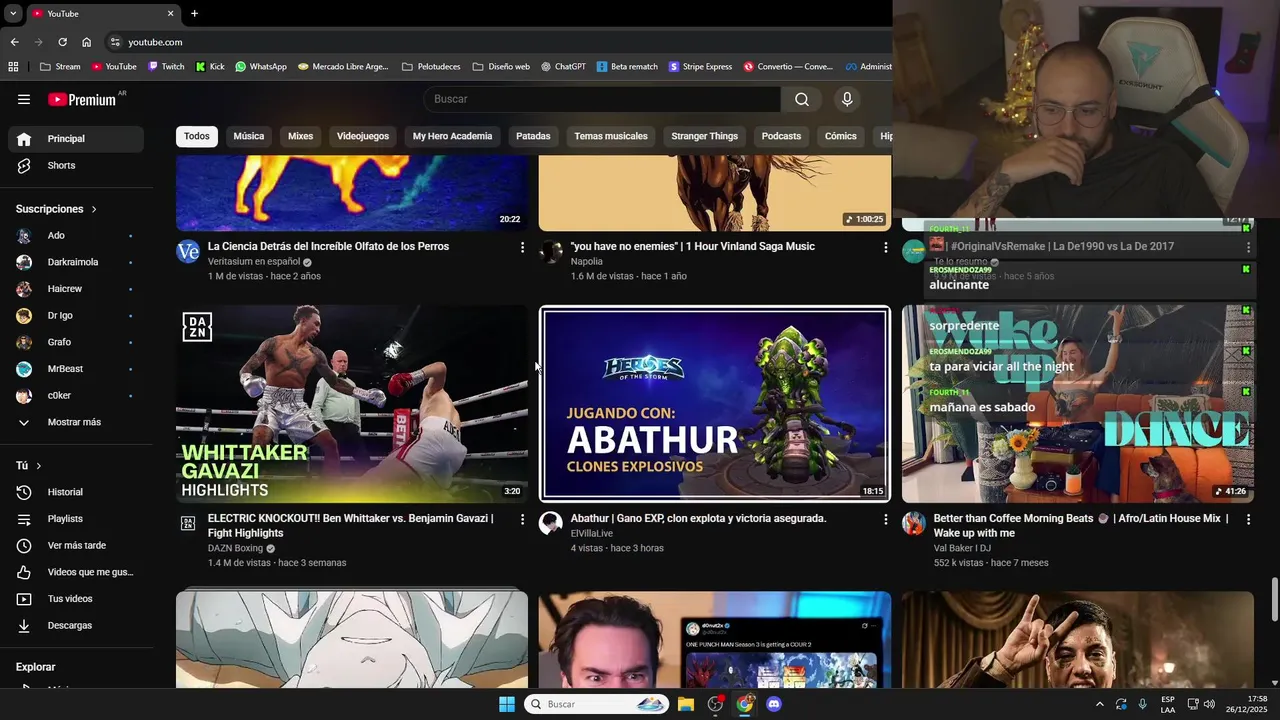This screenshot has height=720, width=1280.
Task: Open Historial in sidebar
Action: point(76,492)
